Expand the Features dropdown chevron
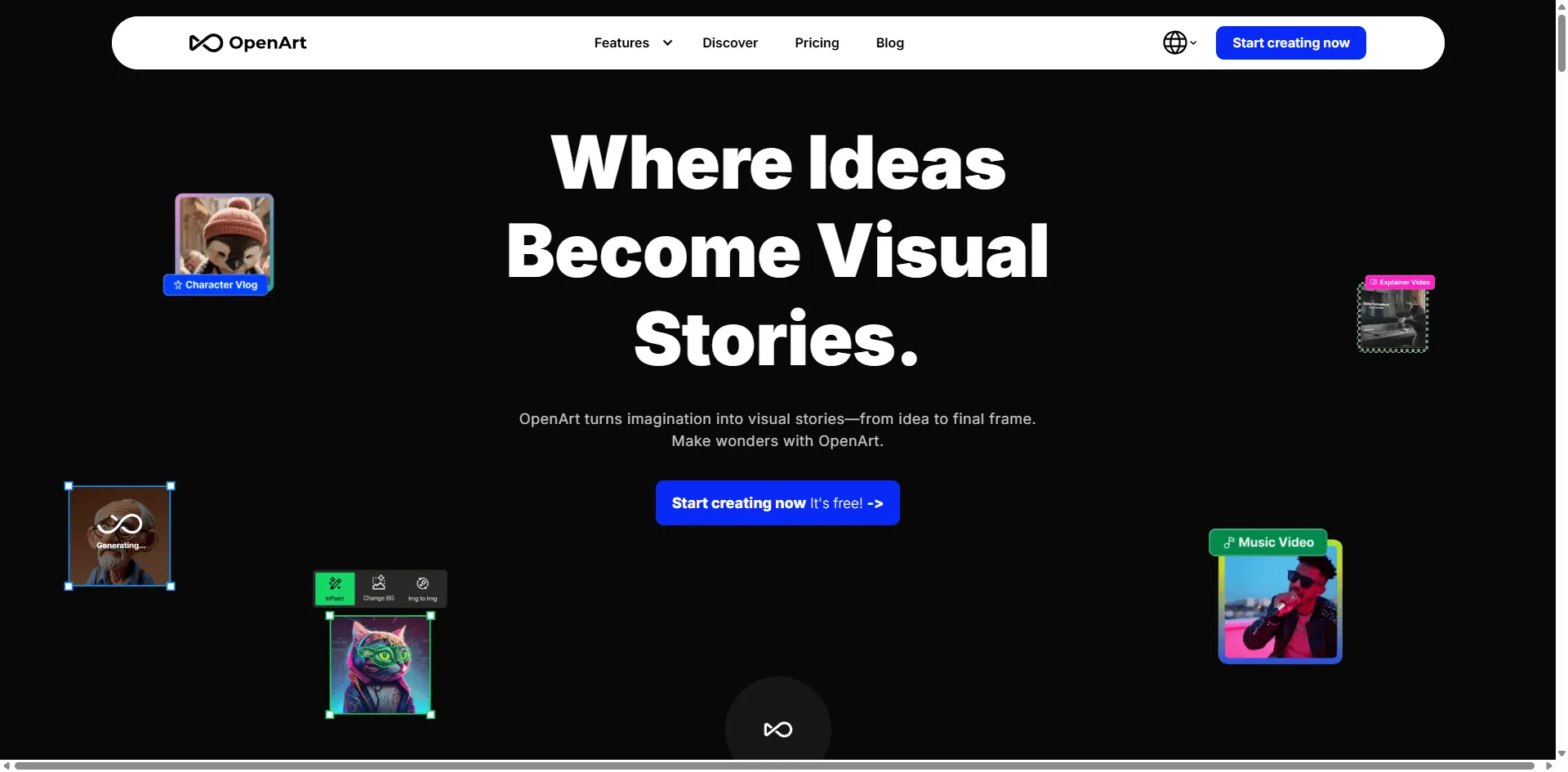 tap(667, 43)
